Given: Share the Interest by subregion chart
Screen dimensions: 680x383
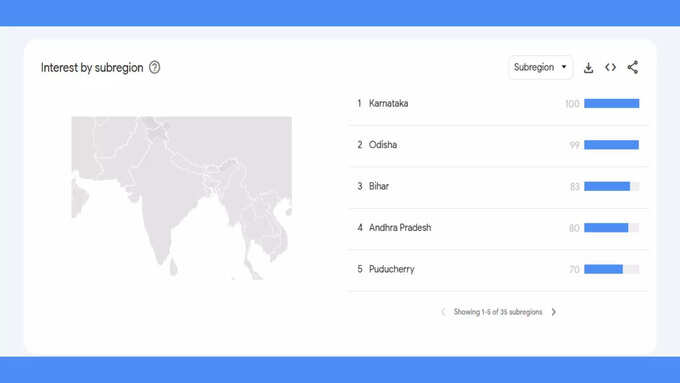Looking at the screenshot, I should point(633,67).
